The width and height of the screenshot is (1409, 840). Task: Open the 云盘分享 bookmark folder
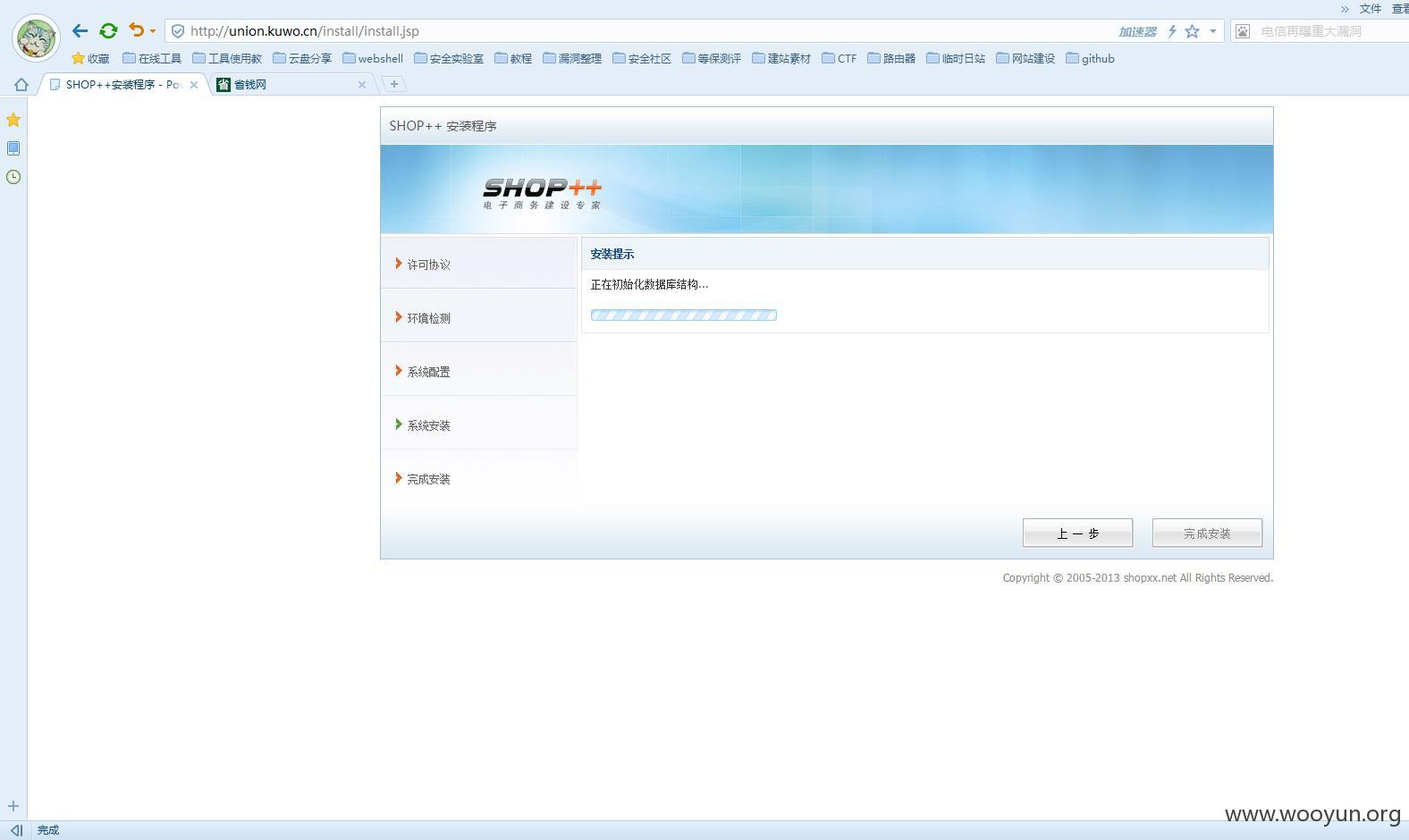tap(302, 58)
